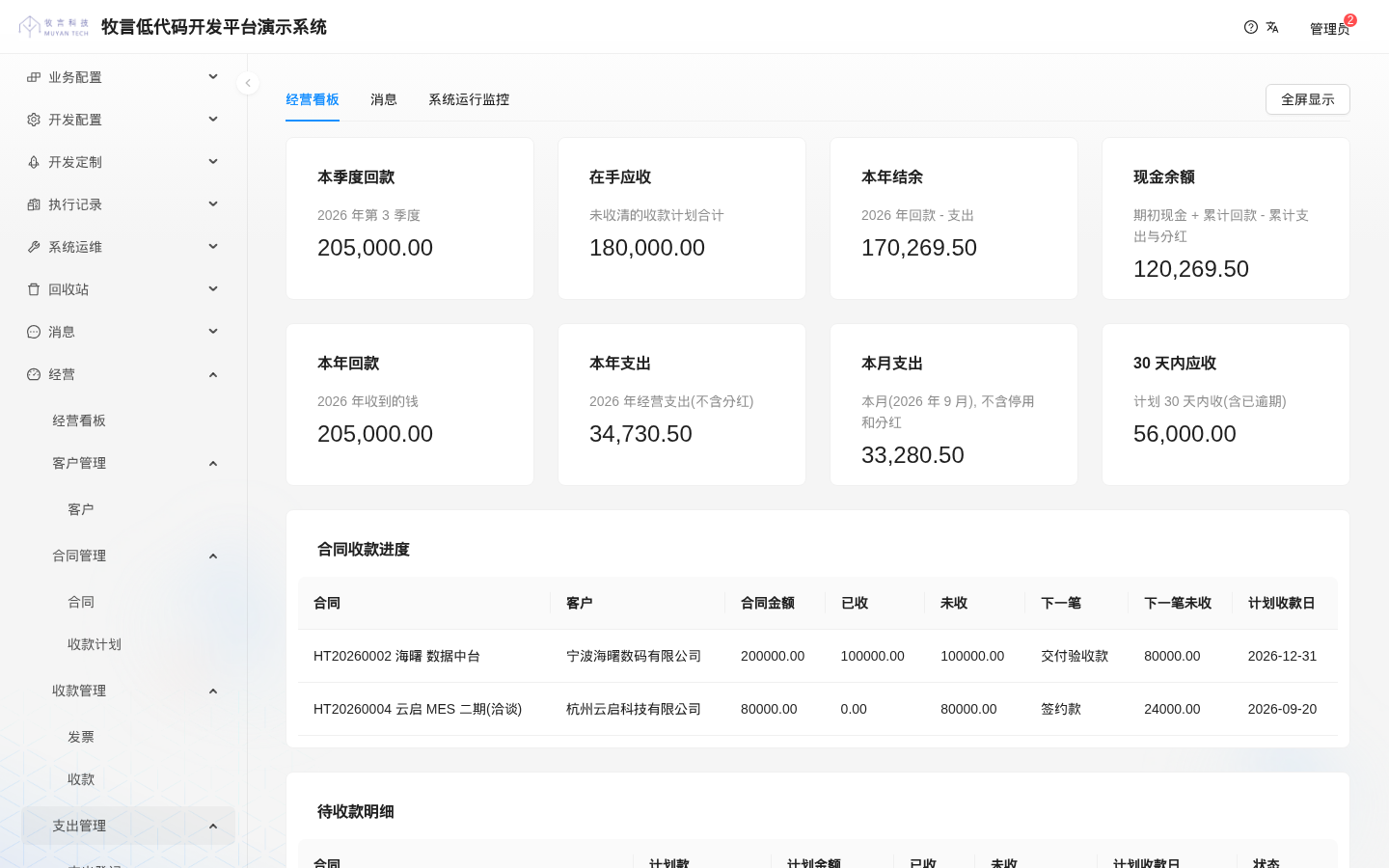This screenshot has height=868, width=1389.
Task: Collapse the sidebar with arrow button
Action: 248,83
